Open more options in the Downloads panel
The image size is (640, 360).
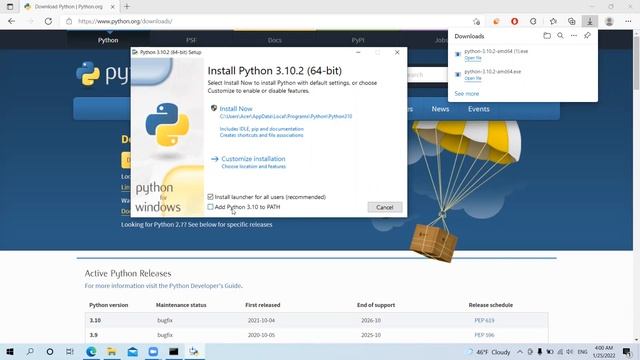[574, 36]
